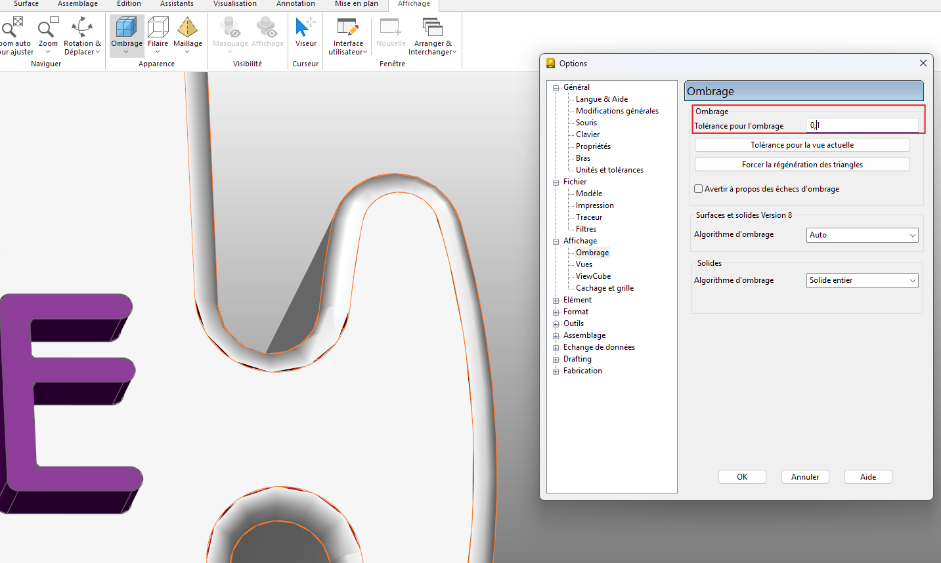Screen dimensions: 941x563
Task: Switch to the Annotation ribbon tab
Action: coord(295,4)
